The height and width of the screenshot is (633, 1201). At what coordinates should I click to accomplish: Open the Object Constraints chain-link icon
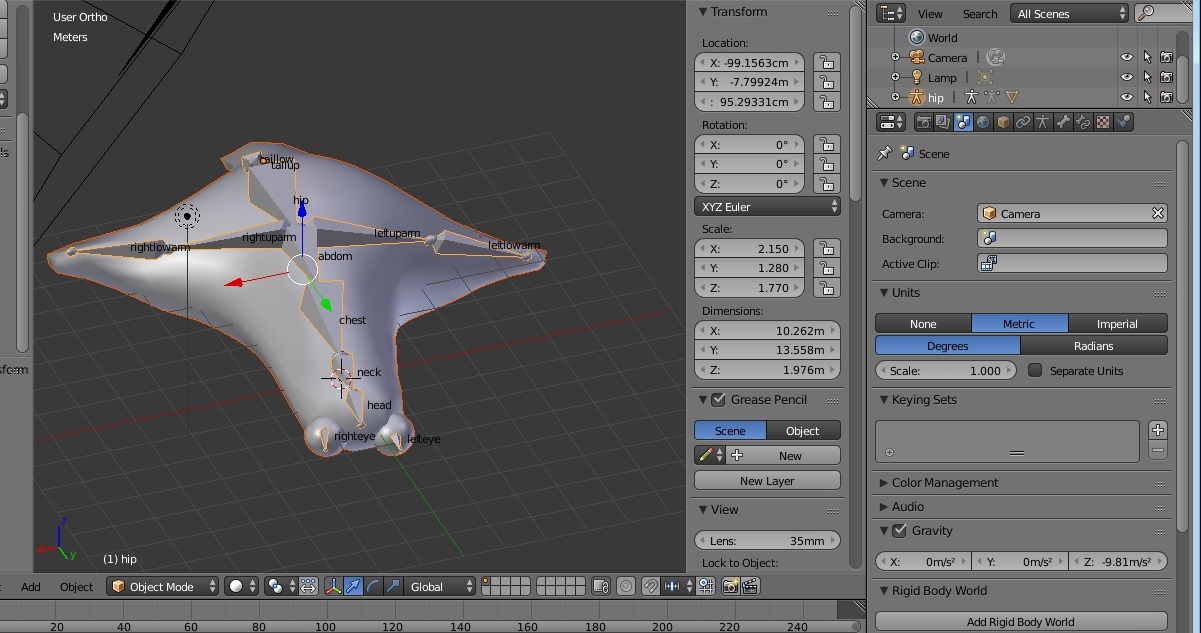click(x=1023, y=122)
